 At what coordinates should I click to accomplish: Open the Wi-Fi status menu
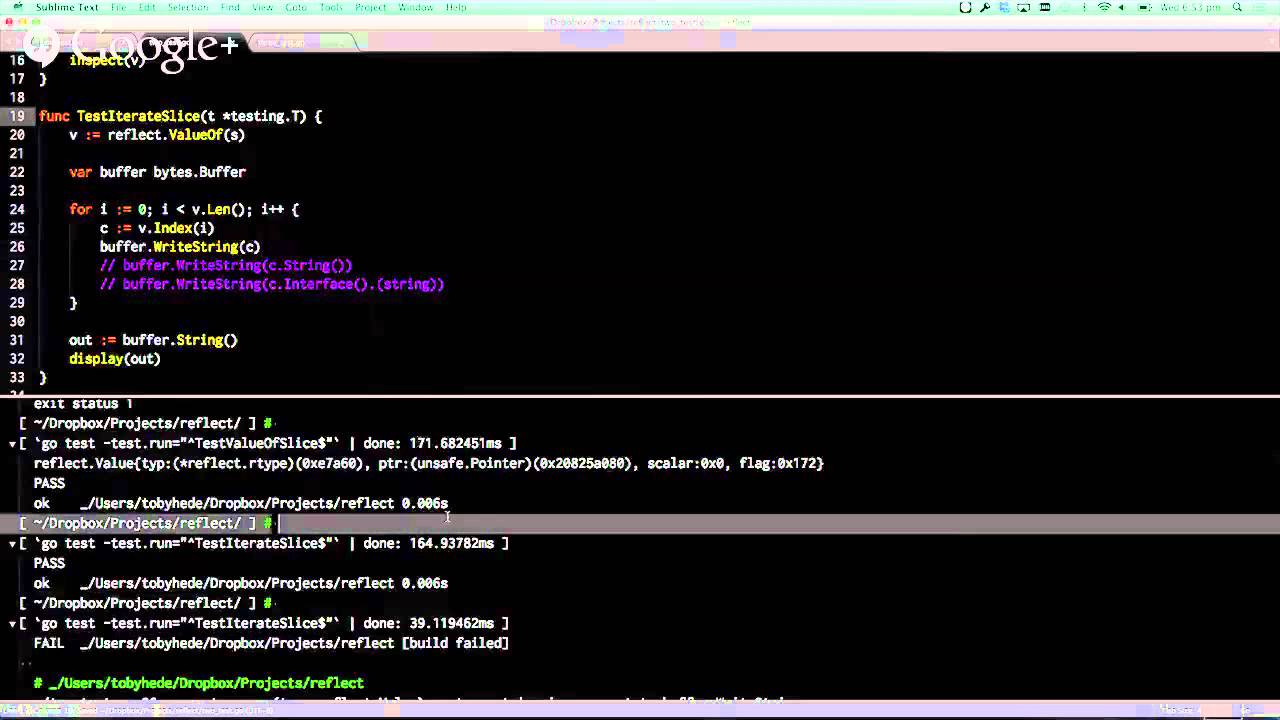[x=1104, y=7]
